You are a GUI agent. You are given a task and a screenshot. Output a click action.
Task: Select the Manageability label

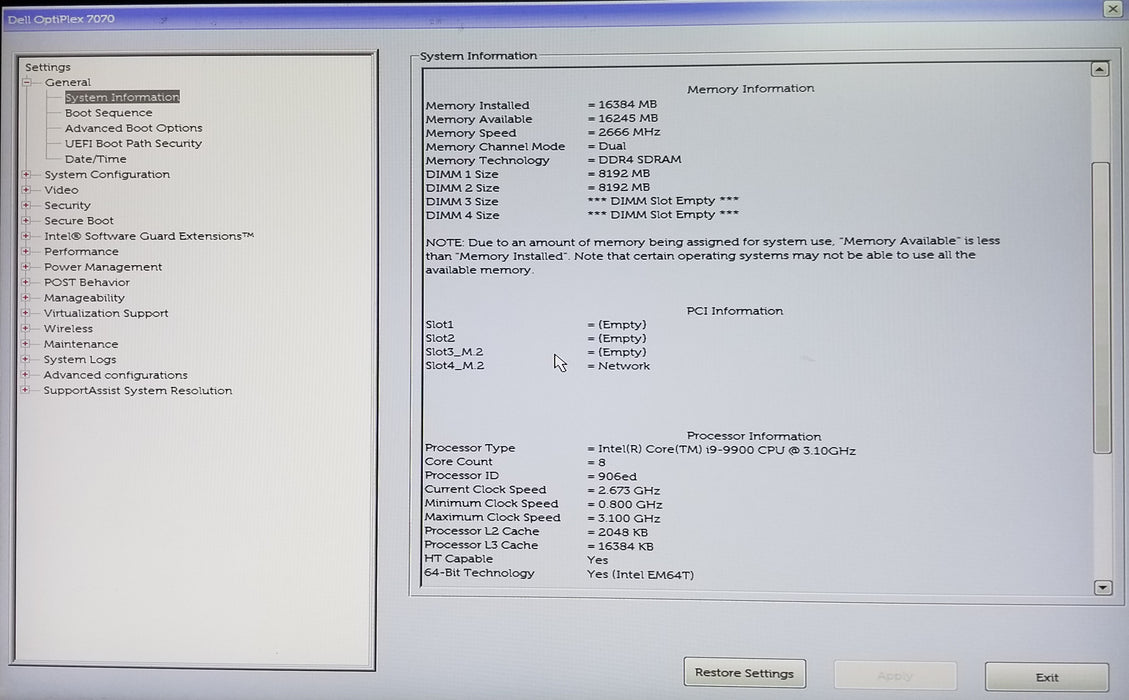[x=84, y=297]
